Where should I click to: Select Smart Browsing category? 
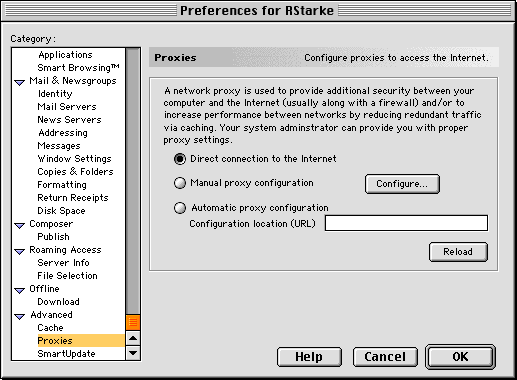[x=78, y=68]
